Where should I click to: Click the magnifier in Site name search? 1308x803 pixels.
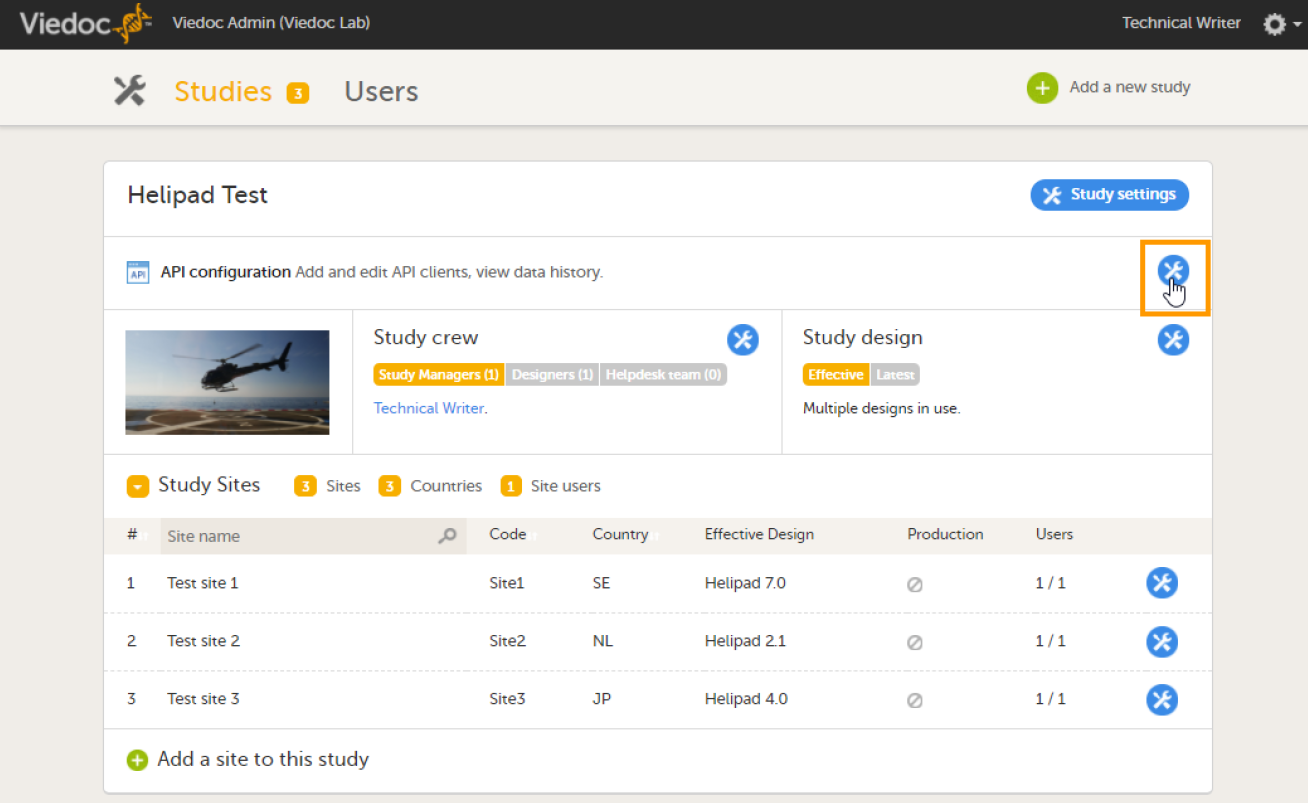tap(447, 536)
